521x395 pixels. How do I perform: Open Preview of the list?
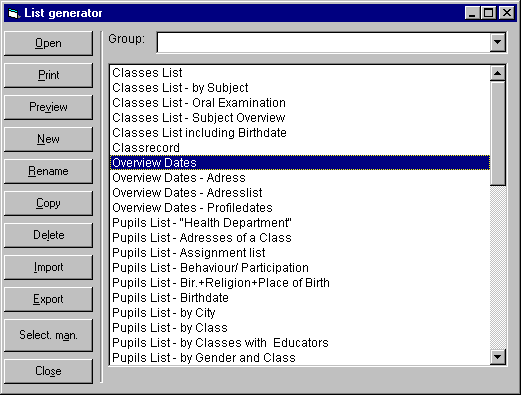[48, 107]
